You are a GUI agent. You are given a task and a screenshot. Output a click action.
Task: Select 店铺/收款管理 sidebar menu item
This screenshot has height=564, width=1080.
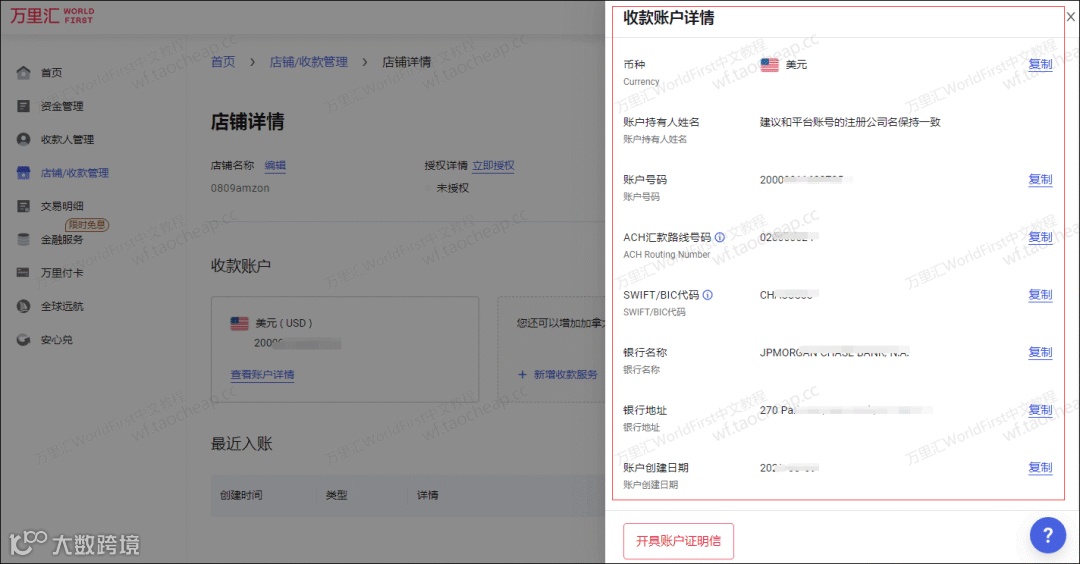click(74, 173)
